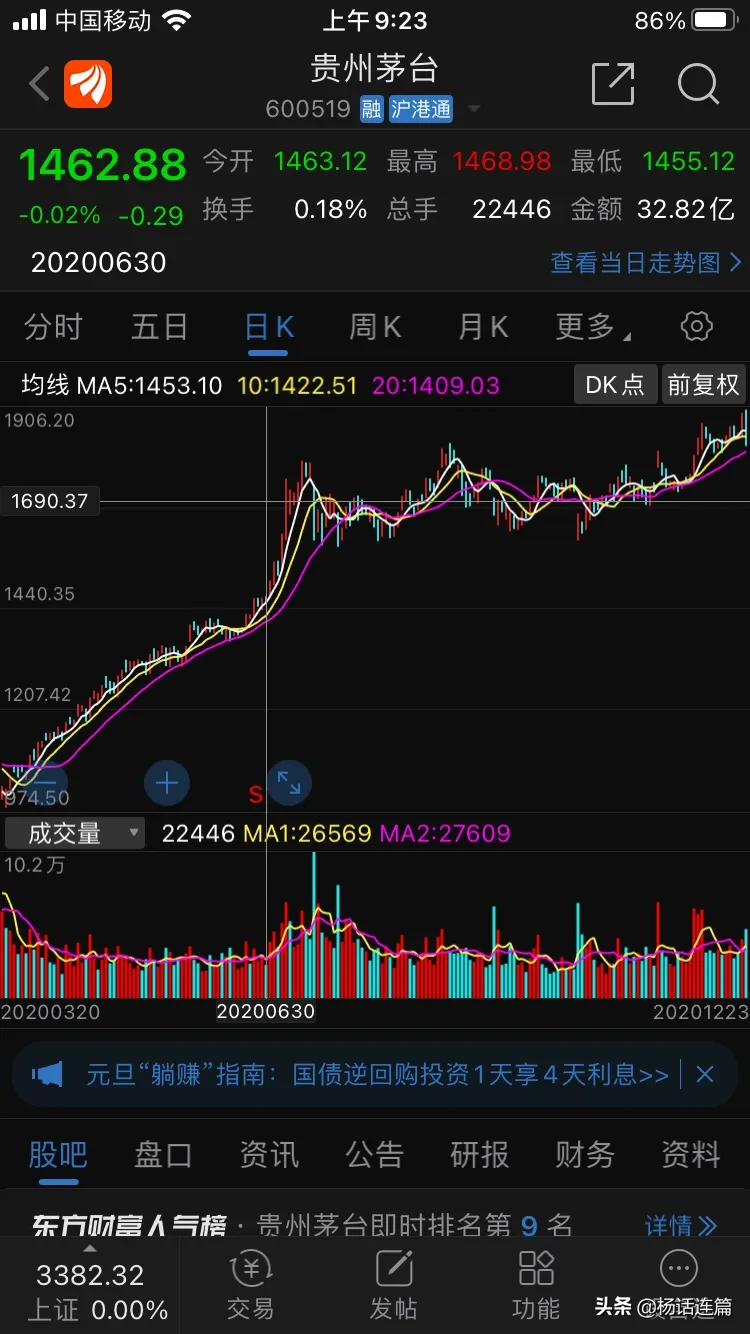Open the search magnifier icon
Viewport: 750px width, 1334px height.
(698, 84)
